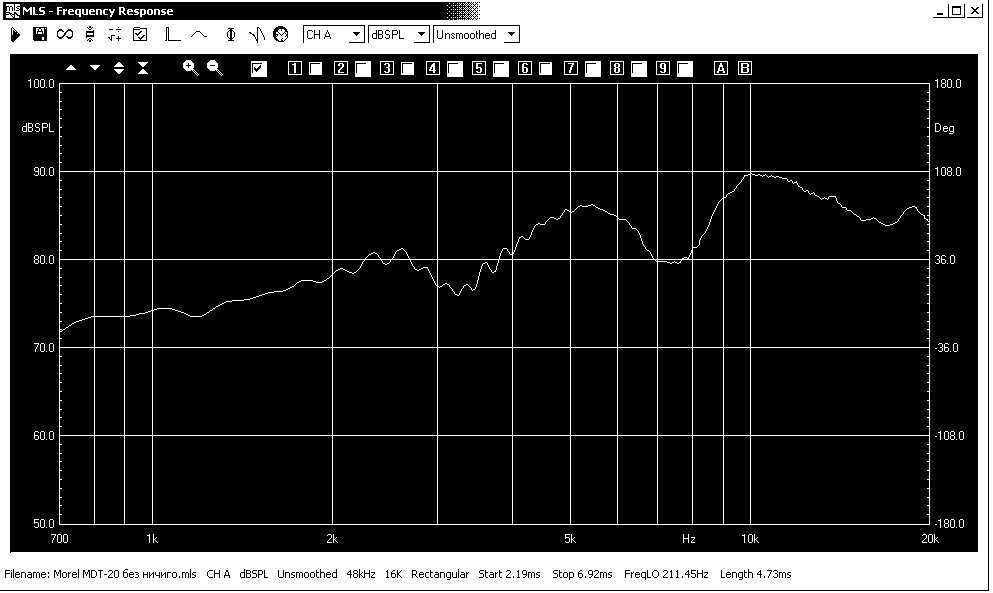Check overlay 4 visibility checkbox
The height and width of the screenshot is (593, 993).
coord(455,68)
